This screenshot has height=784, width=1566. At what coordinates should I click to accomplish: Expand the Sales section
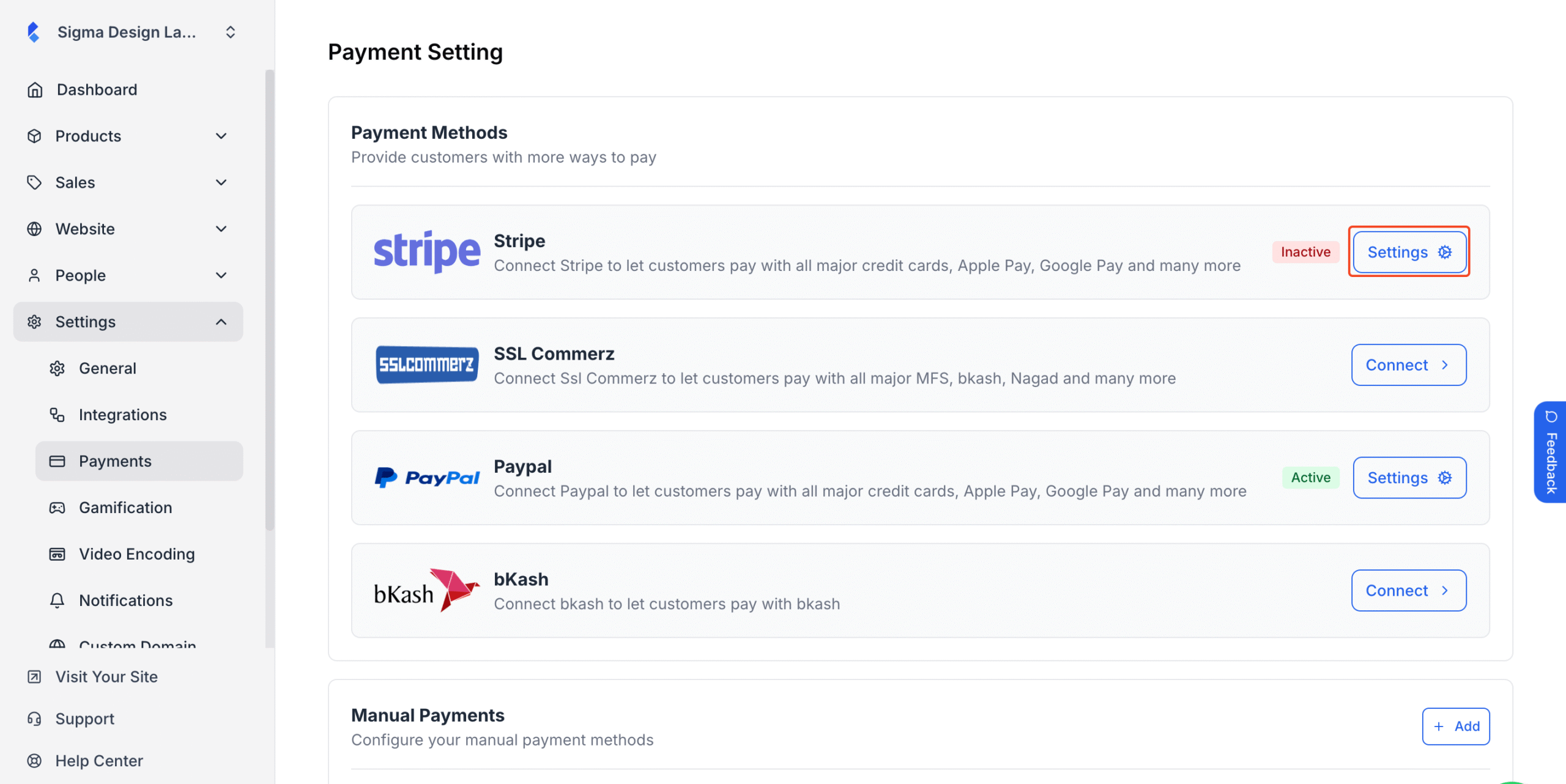point(221,182)
